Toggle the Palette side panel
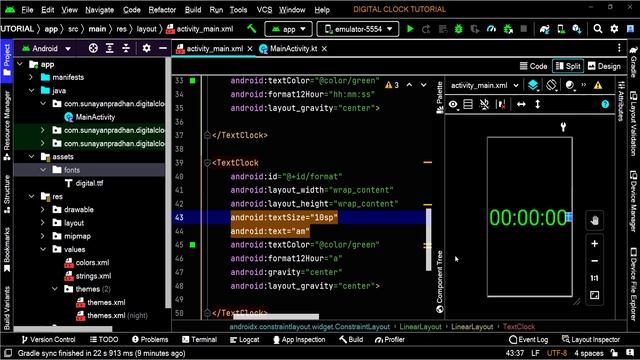This screenshot has width=640, height=360. (x=440, y=97)
